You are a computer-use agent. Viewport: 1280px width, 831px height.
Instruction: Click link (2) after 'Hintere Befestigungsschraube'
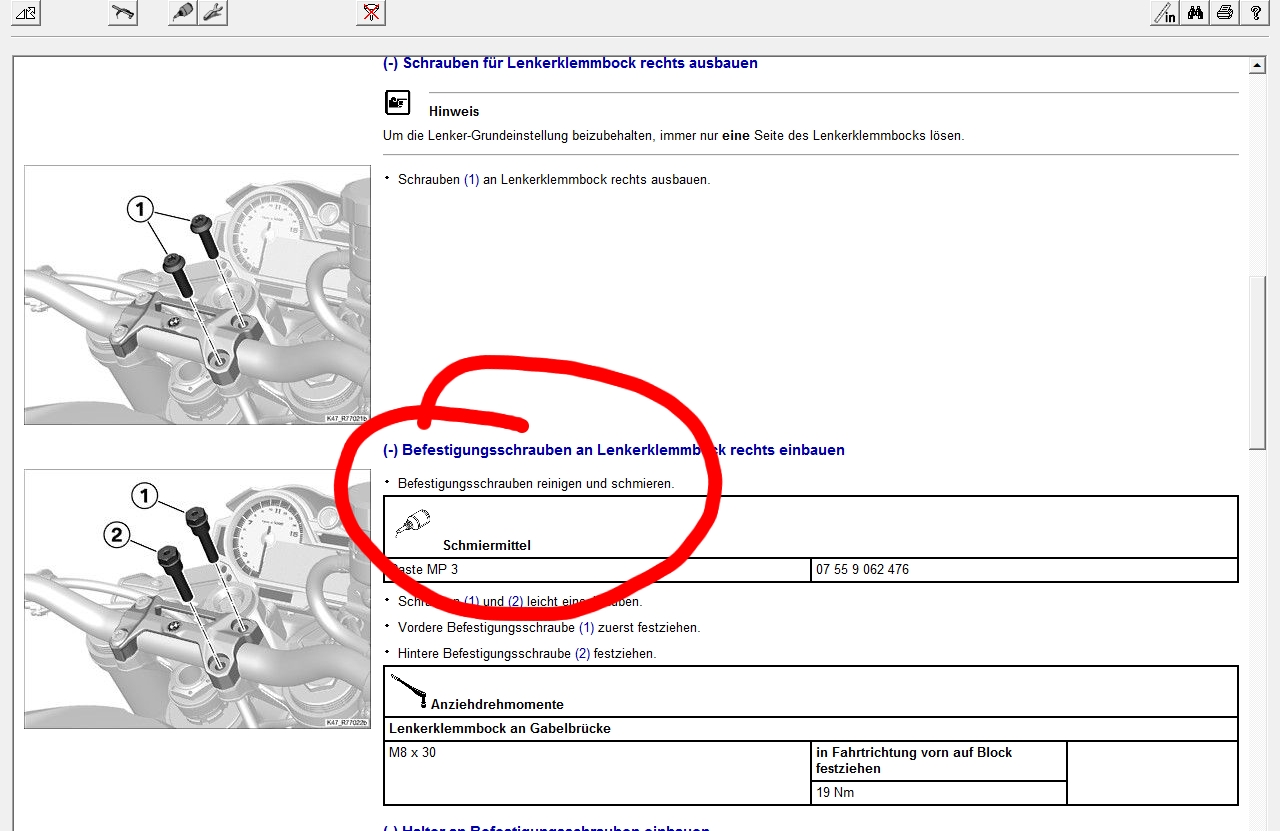pyautogui.click(x=582, y=654)
